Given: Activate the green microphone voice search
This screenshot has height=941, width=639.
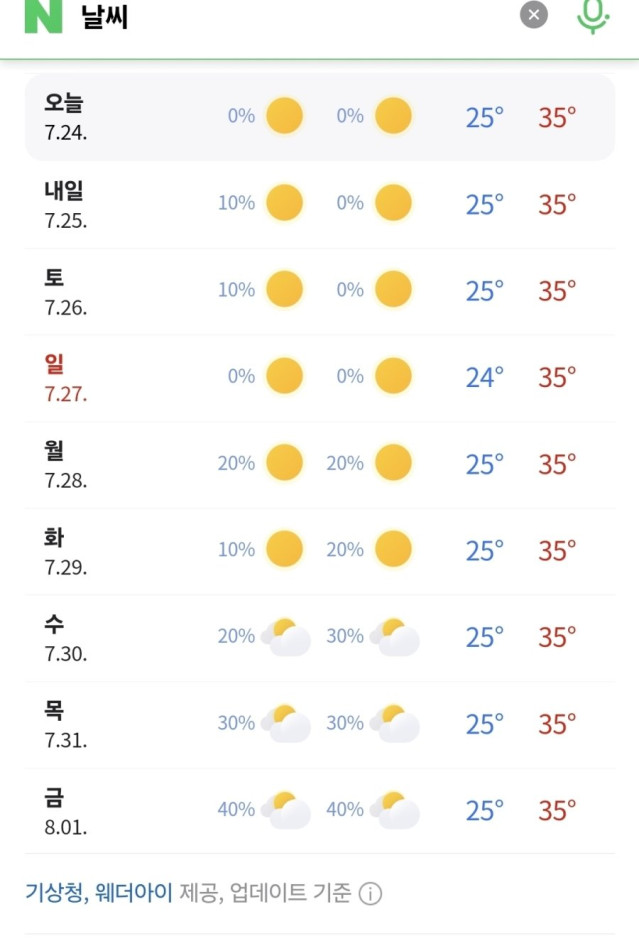Looking at the screenshot, I should 593,15.
